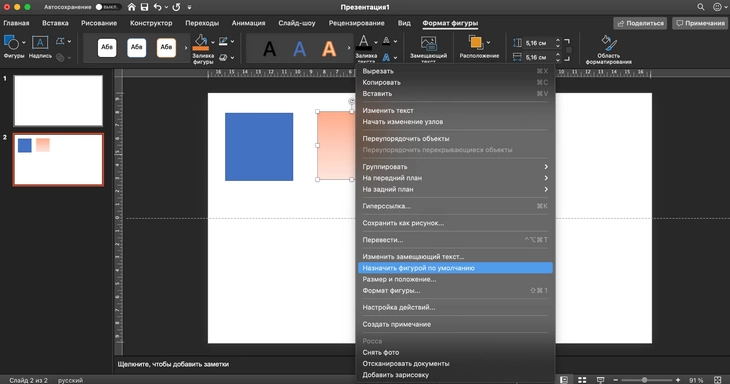The width and height of the screenshot is (730, 384).
Task: Apply the blue-outlined Абв shape style
Action: (x=136, y=47)
